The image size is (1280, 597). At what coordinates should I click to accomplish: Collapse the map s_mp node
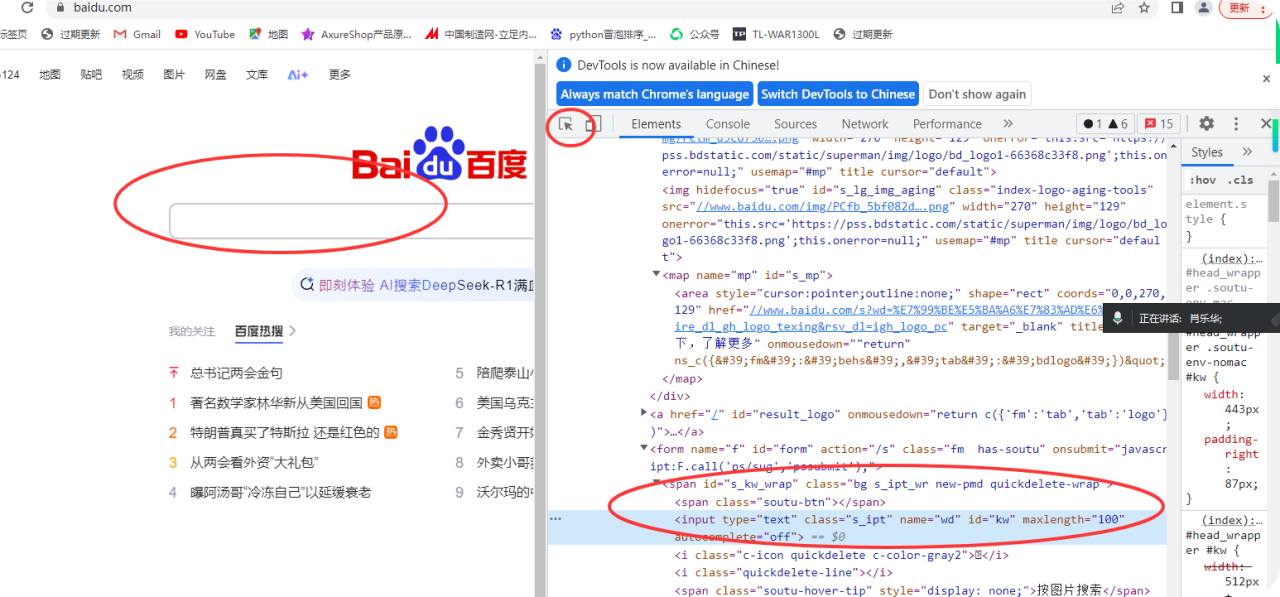[x=656, y=275]
